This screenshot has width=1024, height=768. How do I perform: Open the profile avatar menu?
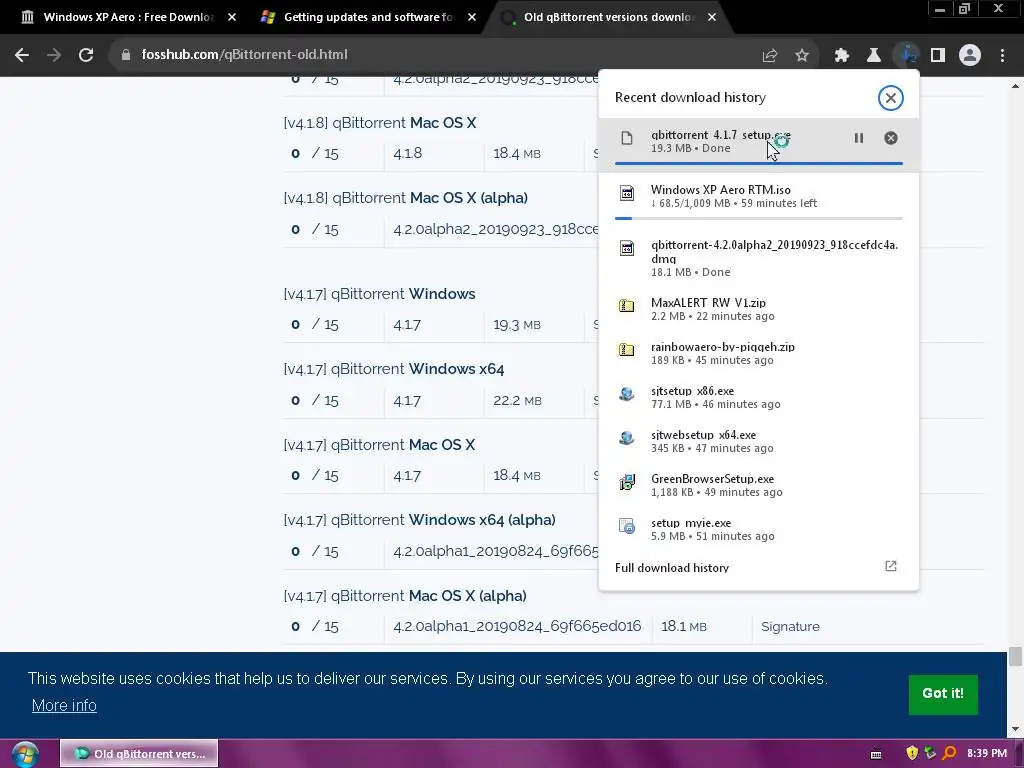click(x=970, y=56)
